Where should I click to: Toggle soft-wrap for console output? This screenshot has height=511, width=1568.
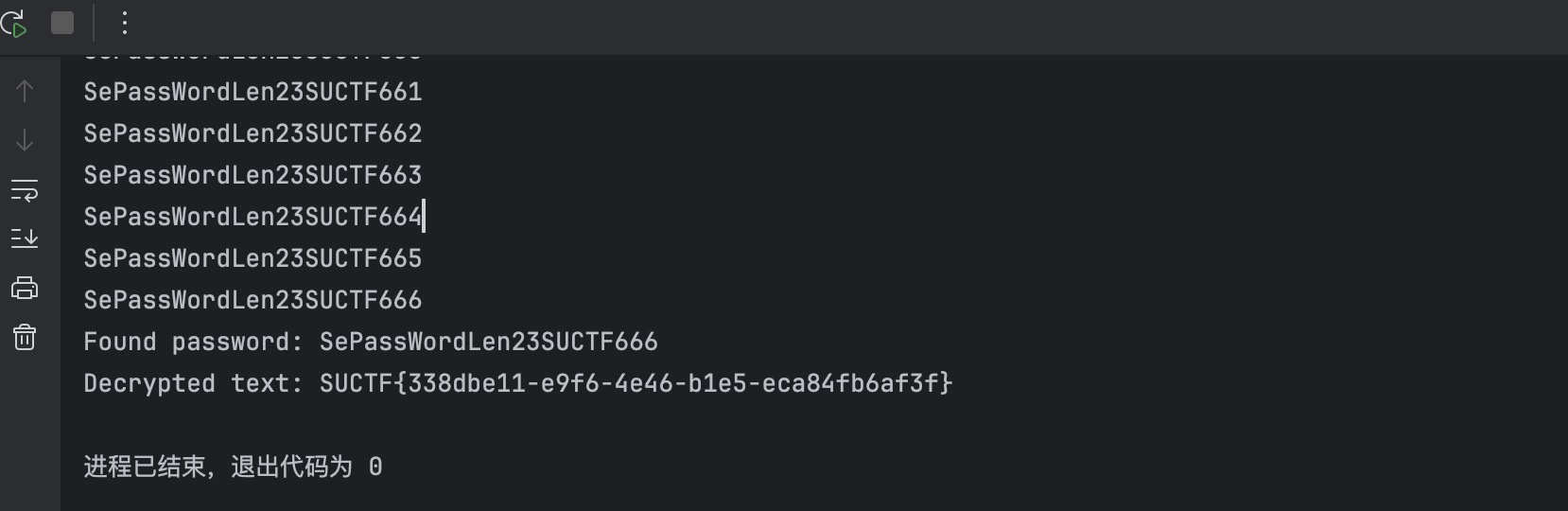coord(25,189)
